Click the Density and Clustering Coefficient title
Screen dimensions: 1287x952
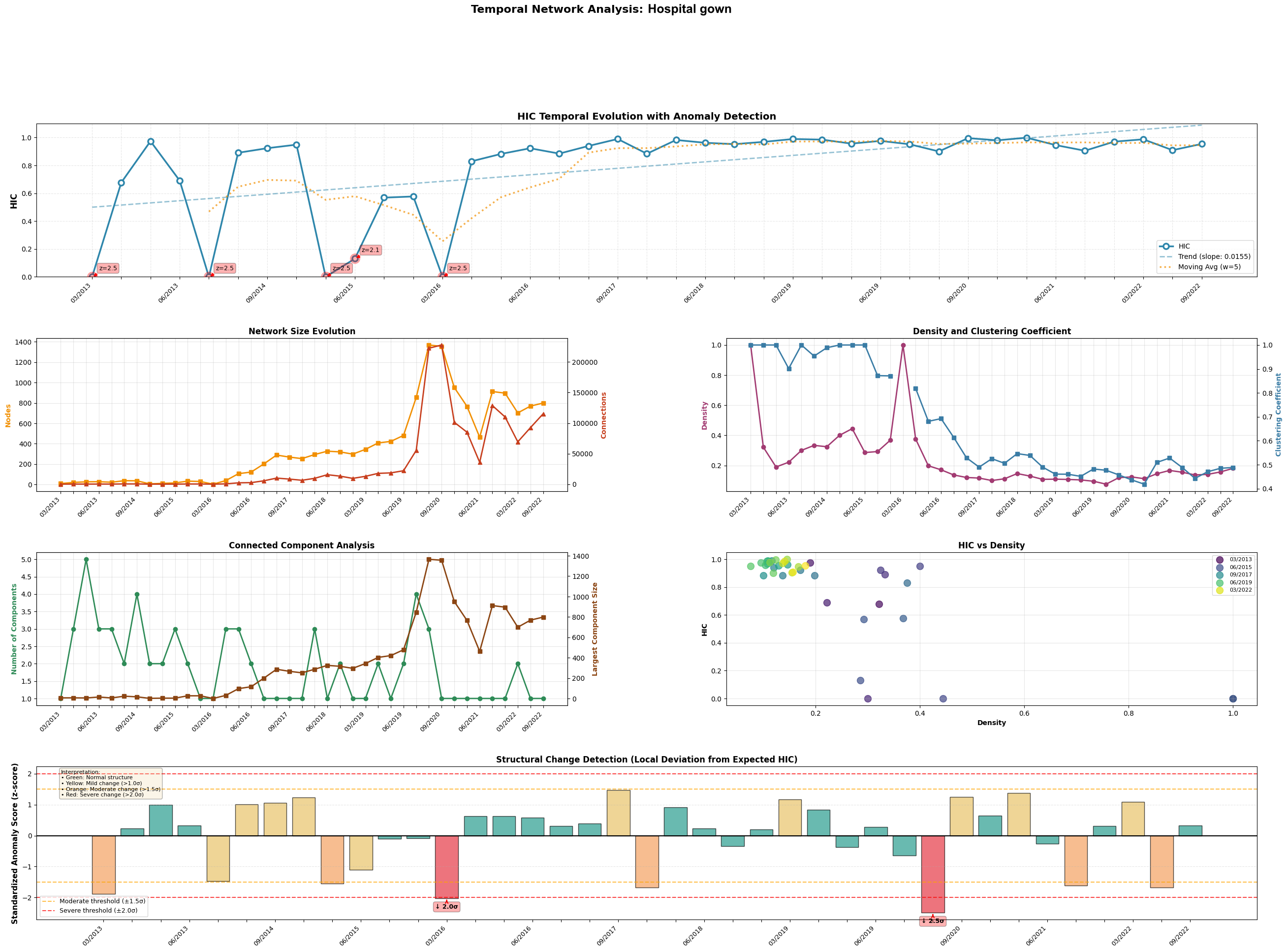[992, 331]
